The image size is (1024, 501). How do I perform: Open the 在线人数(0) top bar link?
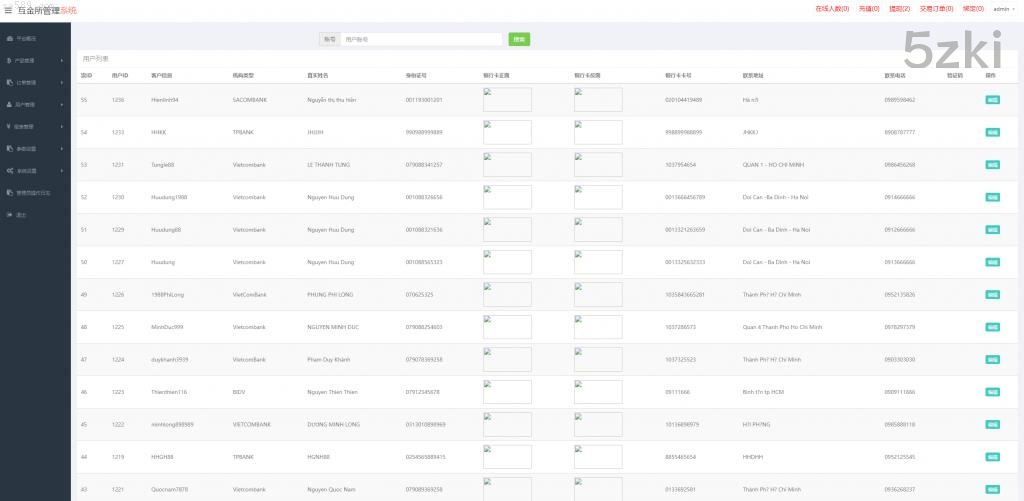coord(831,9)
